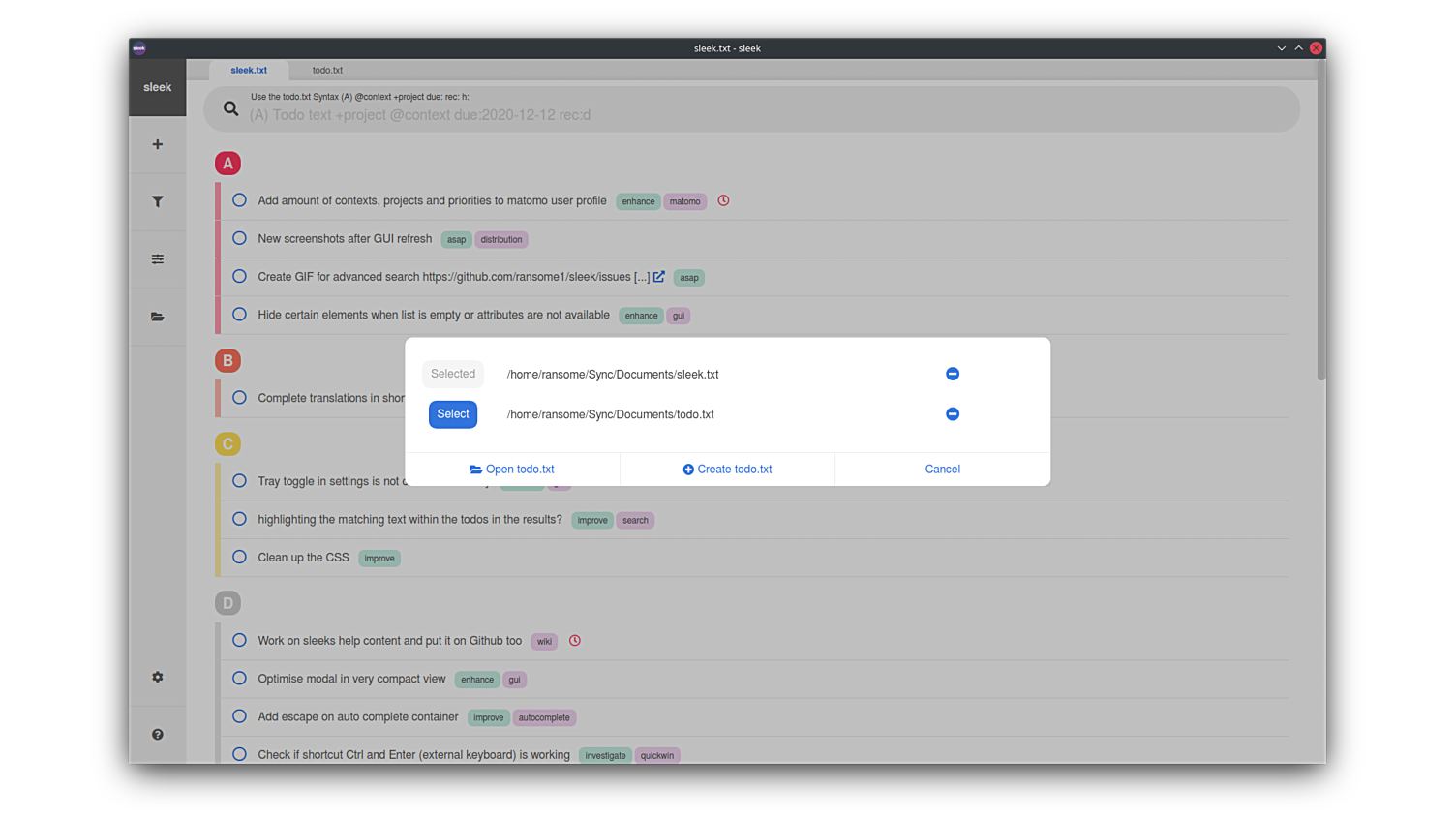This screenshot has height=819, width=1456.
Task: Open todo.txt from the dialog footer
Action: click(512, 469)
